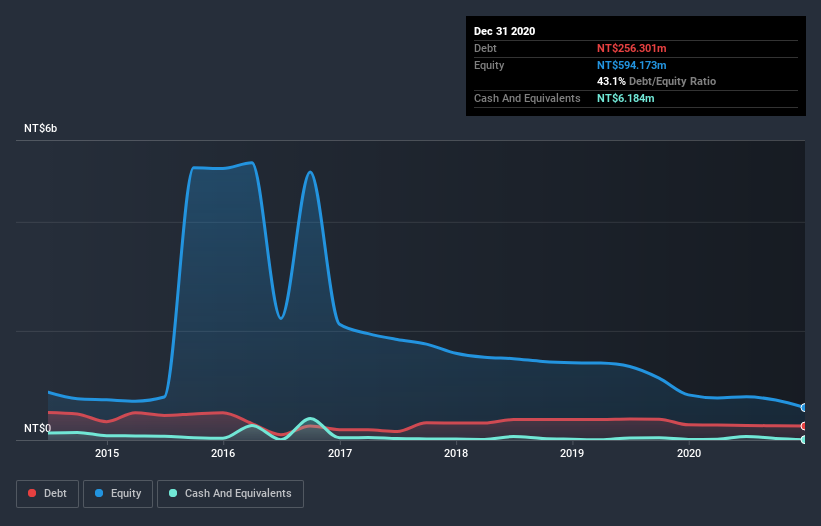Toggle the Debt series legend button
821x526 pixels.
(x=47, y=494)
